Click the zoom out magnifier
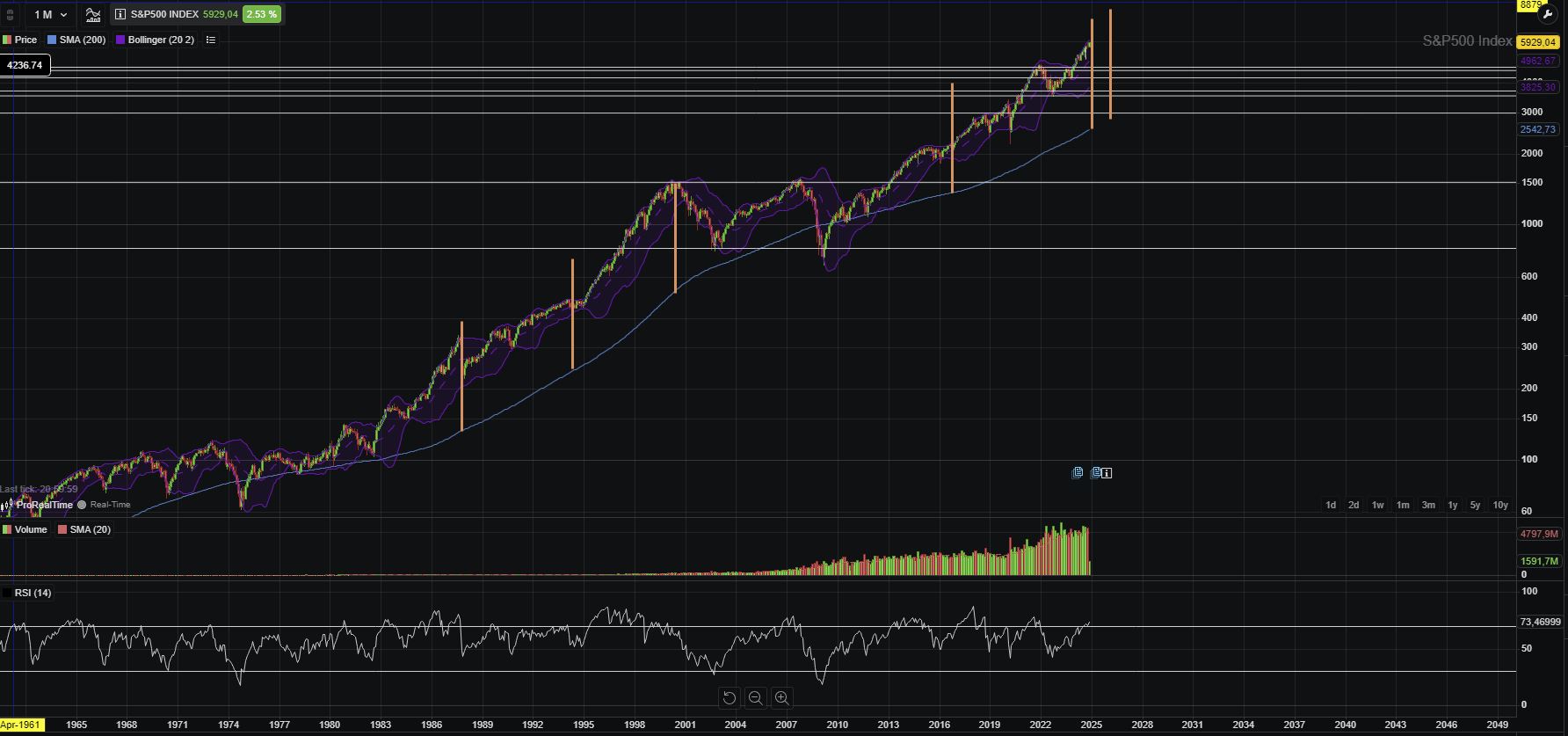The width and height of the screenshot is (1568, 736). [755, 698]
